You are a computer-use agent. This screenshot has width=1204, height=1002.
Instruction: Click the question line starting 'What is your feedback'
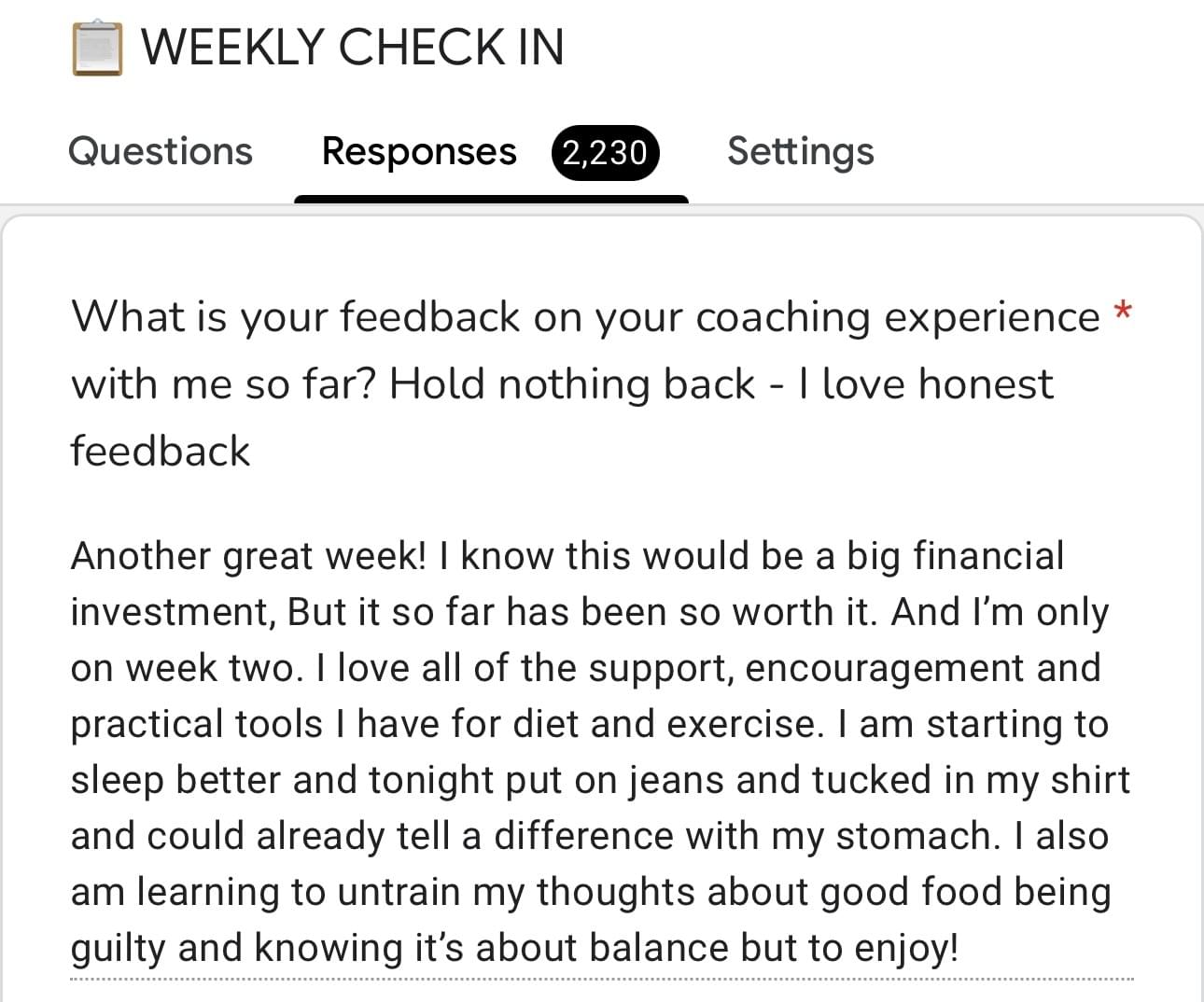click(585, 317)
